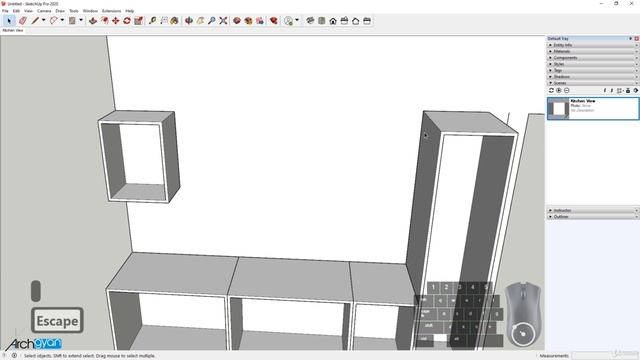Open the Extensions menu
Viewport: 640px width, 360px height.
pos(111,11)
